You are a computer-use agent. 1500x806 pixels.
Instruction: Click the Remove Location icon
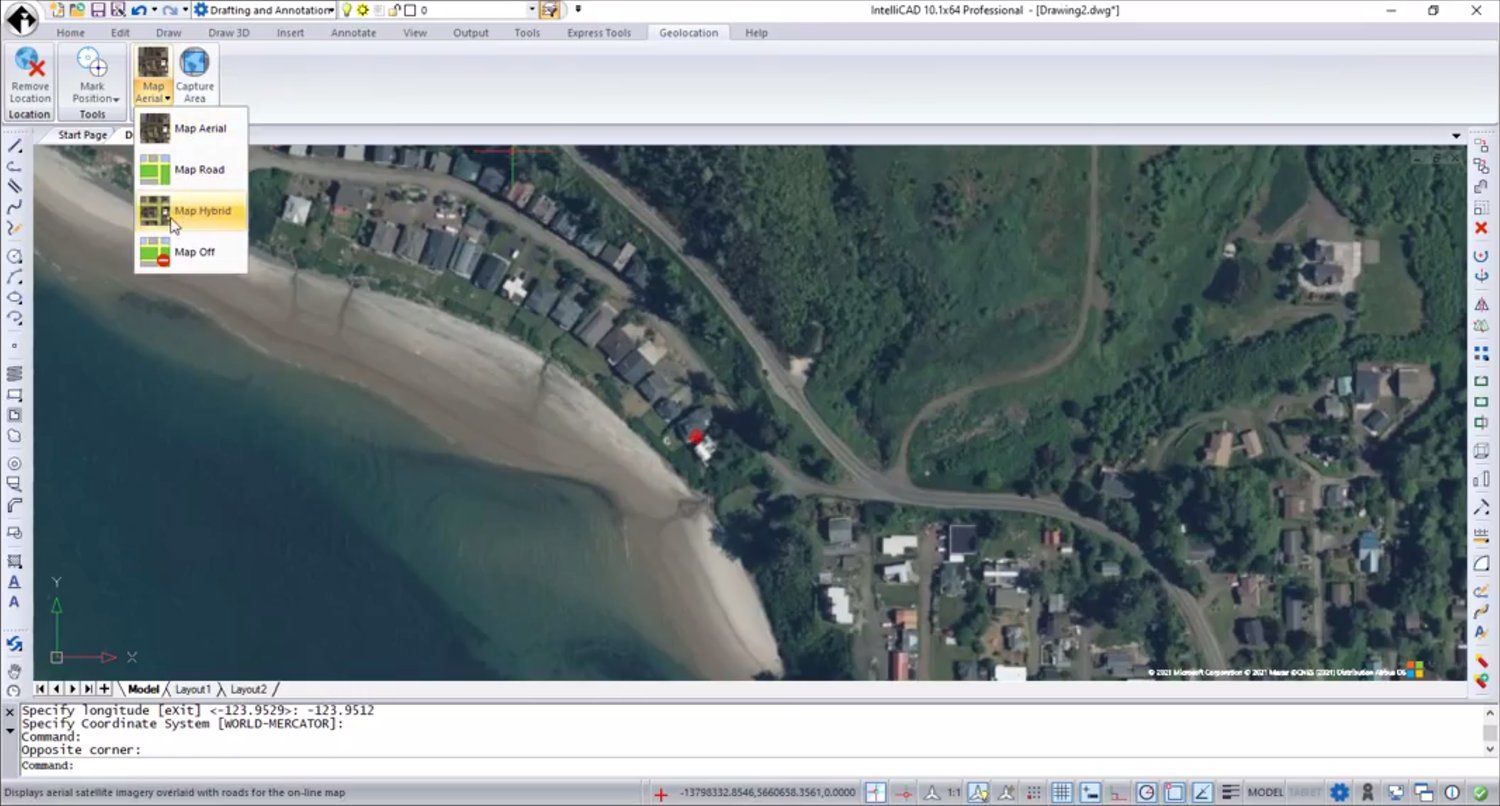pyautogui.click(x=30, y=74)
